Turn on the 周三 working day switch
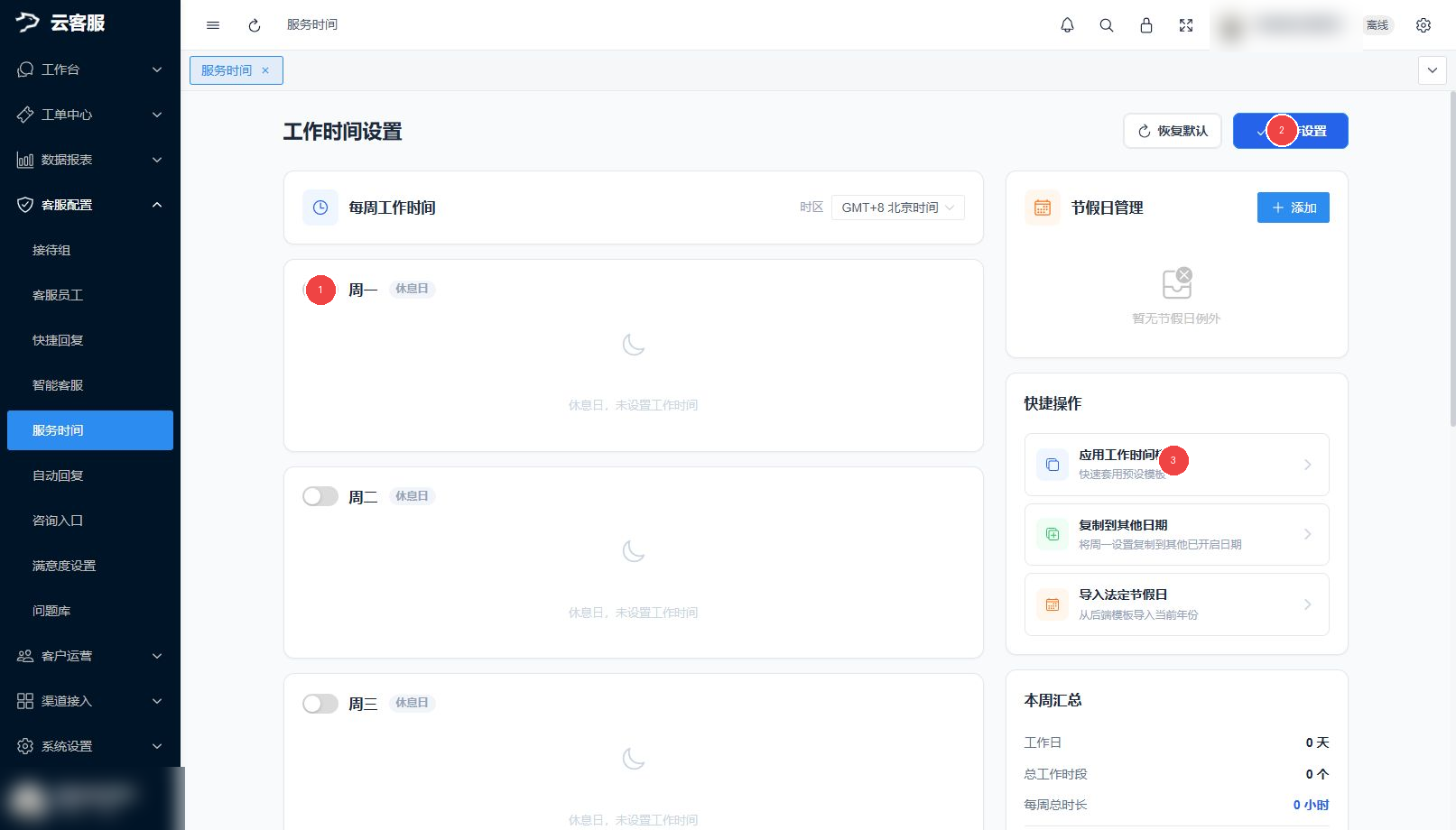 [320, 704]
